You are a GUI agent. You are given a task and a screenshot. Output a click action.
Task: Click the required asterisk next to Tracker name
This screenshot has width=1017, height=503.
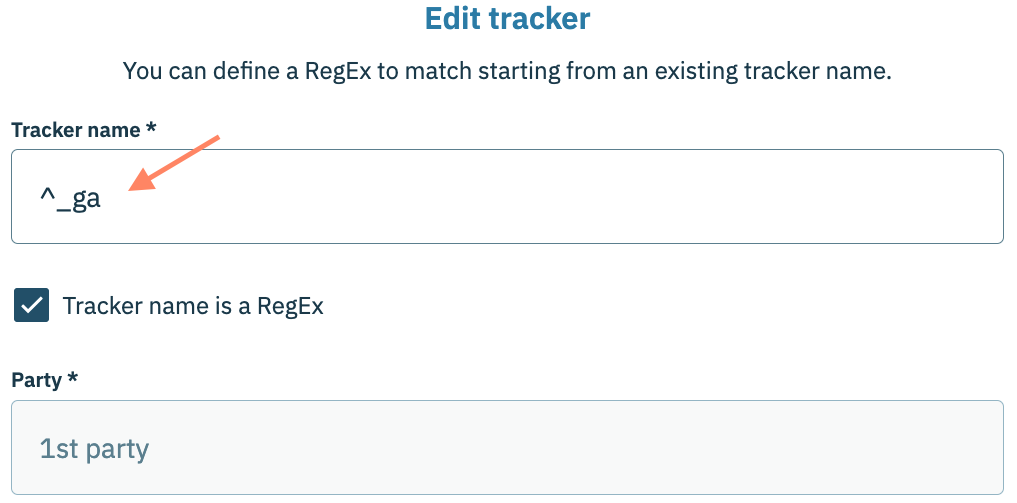point(153,129)
